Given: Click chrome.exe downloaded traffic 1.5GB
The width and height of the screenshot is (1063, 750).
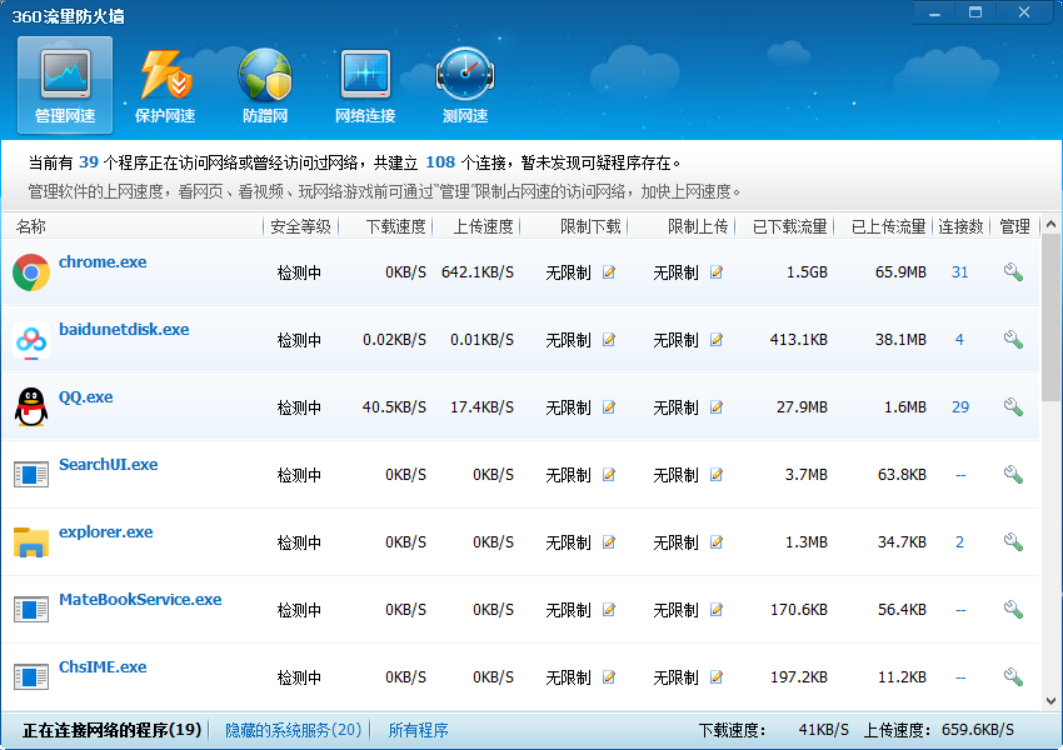Looking at the screenshot, I should [807, 272].
